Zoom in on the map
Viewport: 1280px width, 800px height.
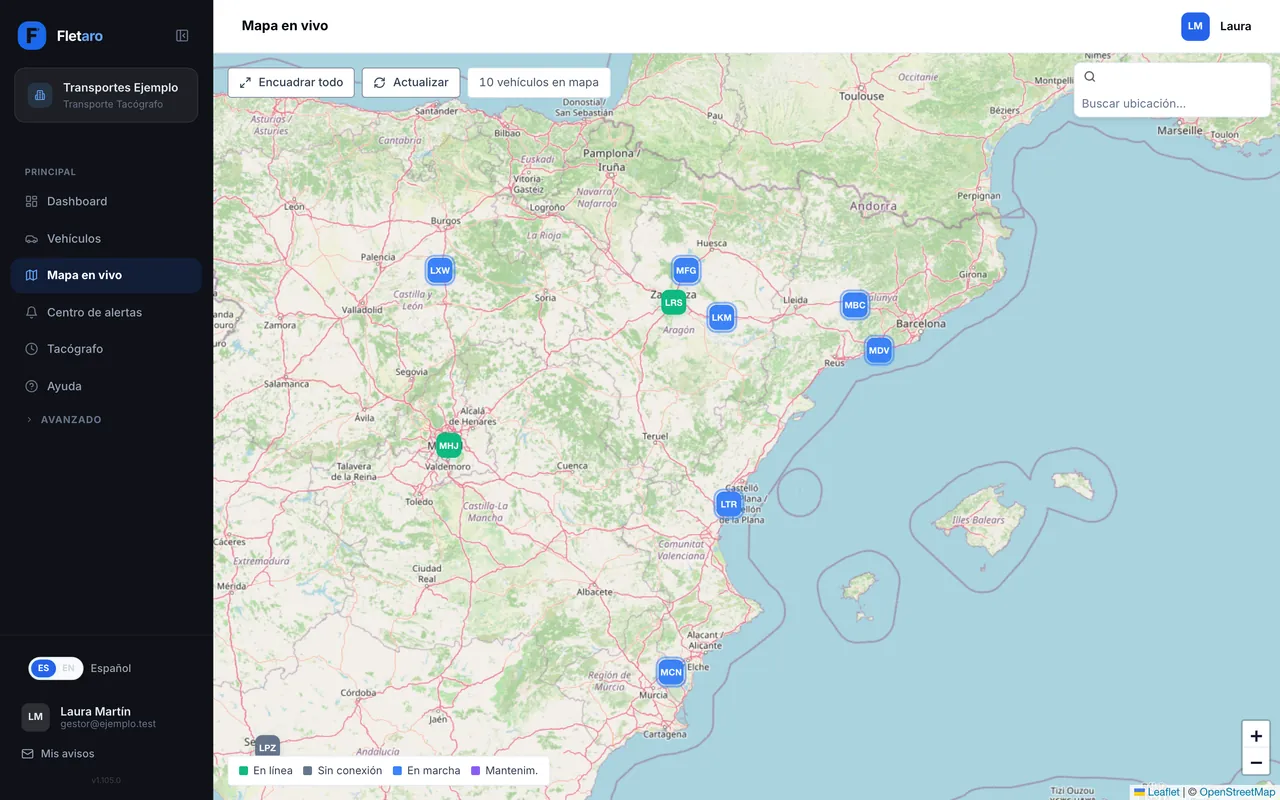[x=1256, y=736]
